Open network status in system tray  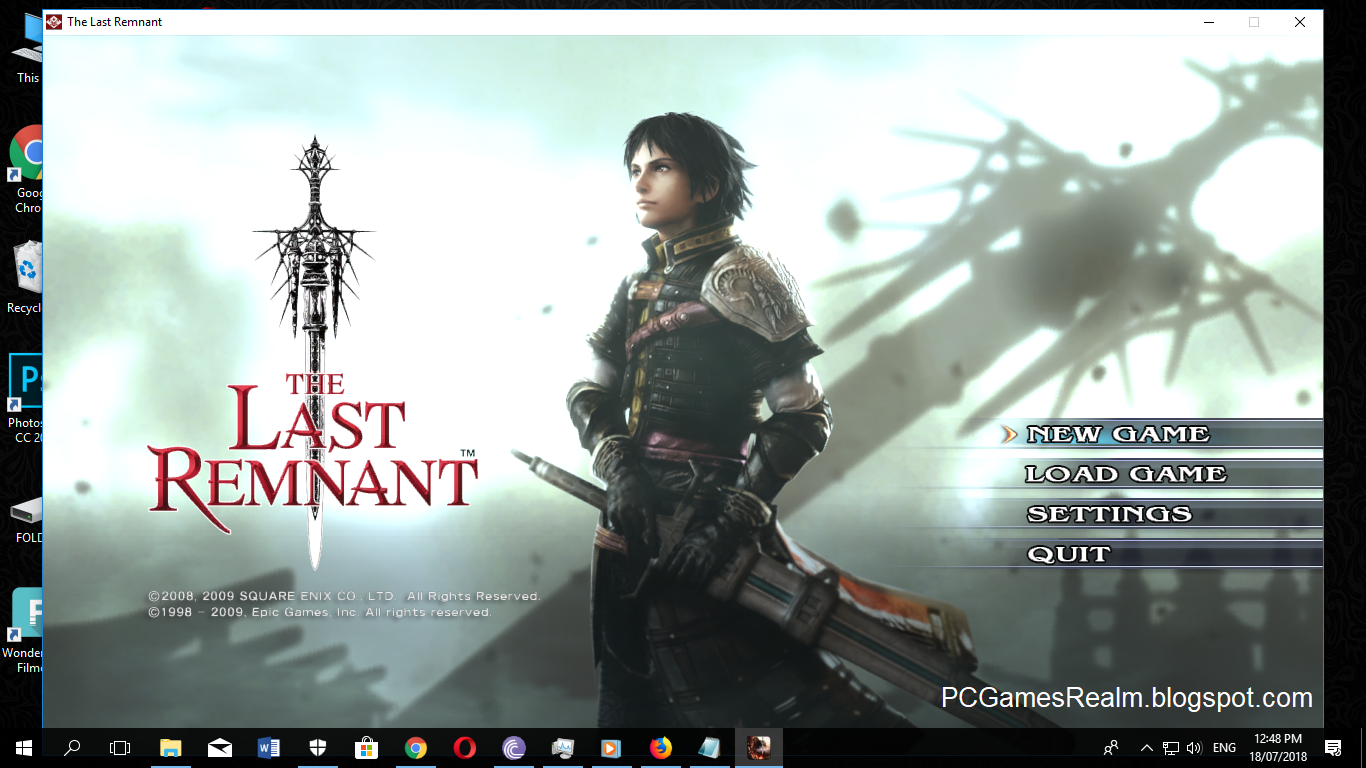click(x=1171, y=747)
